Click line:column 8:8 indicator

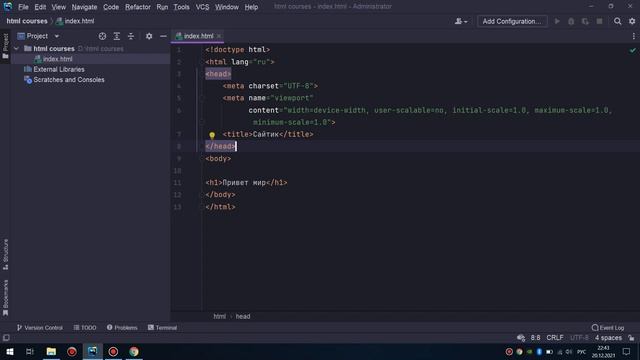tap(536, 338)
